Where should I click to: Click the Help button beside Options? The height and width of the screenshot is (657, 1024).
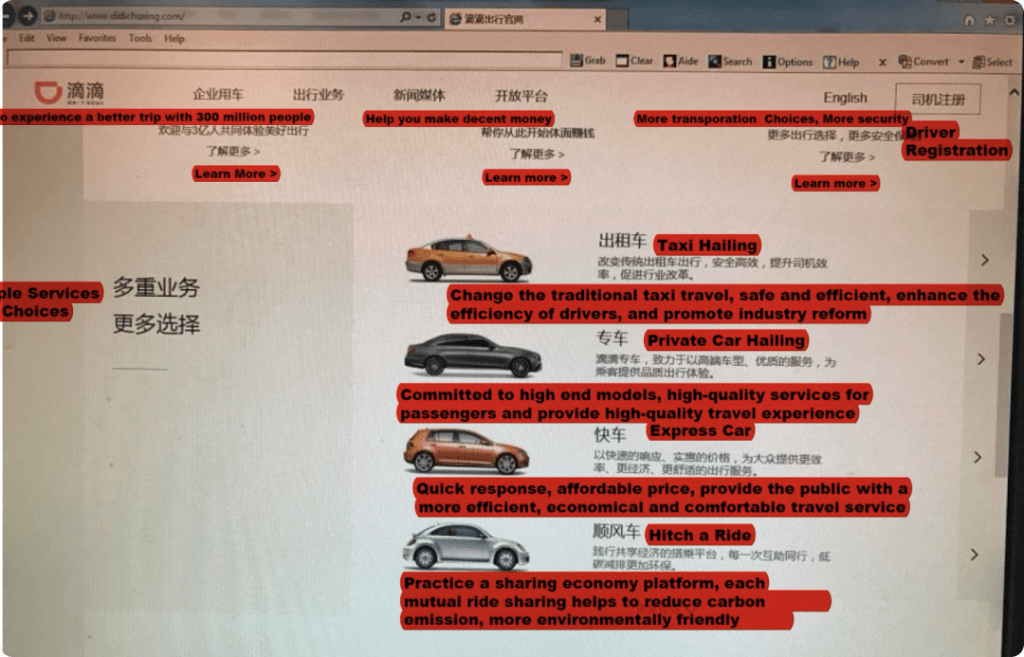(841, 62)
